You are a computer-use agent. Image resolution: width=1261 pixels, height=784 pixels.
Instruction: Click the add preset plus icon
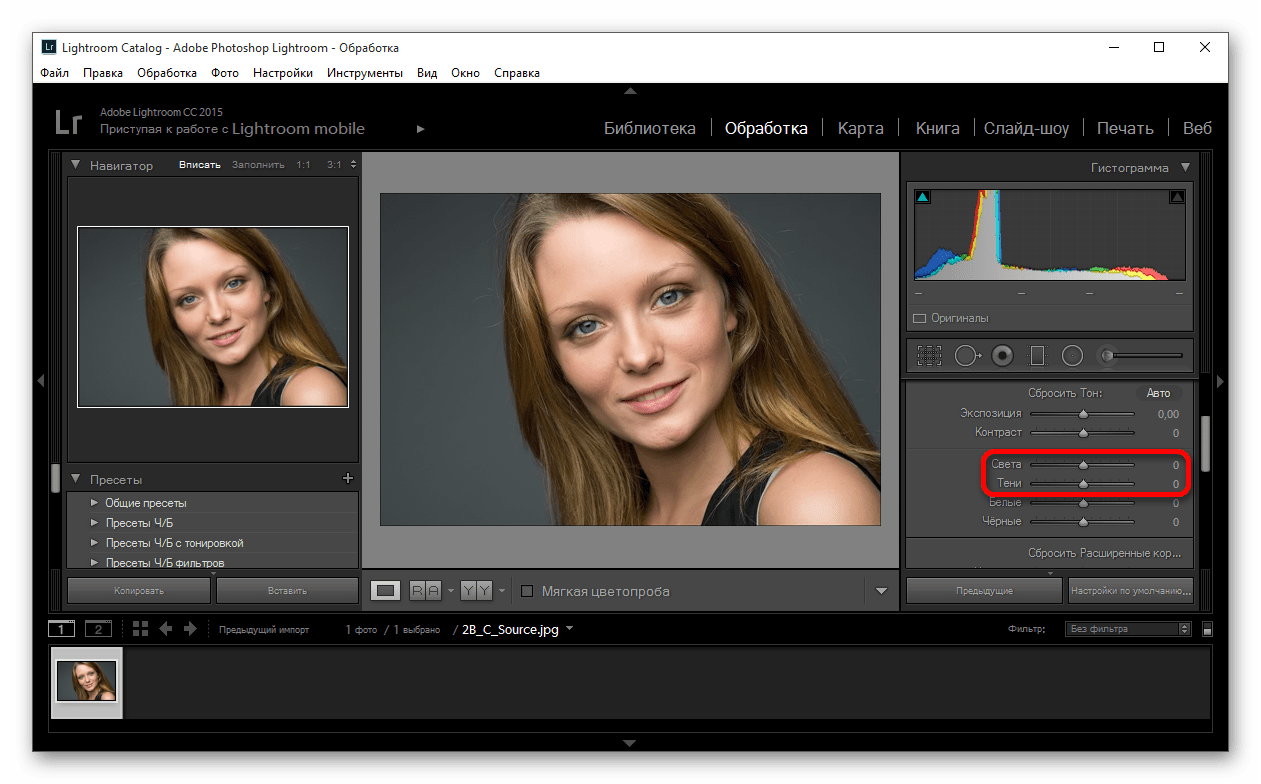click(x=348, y=479)
